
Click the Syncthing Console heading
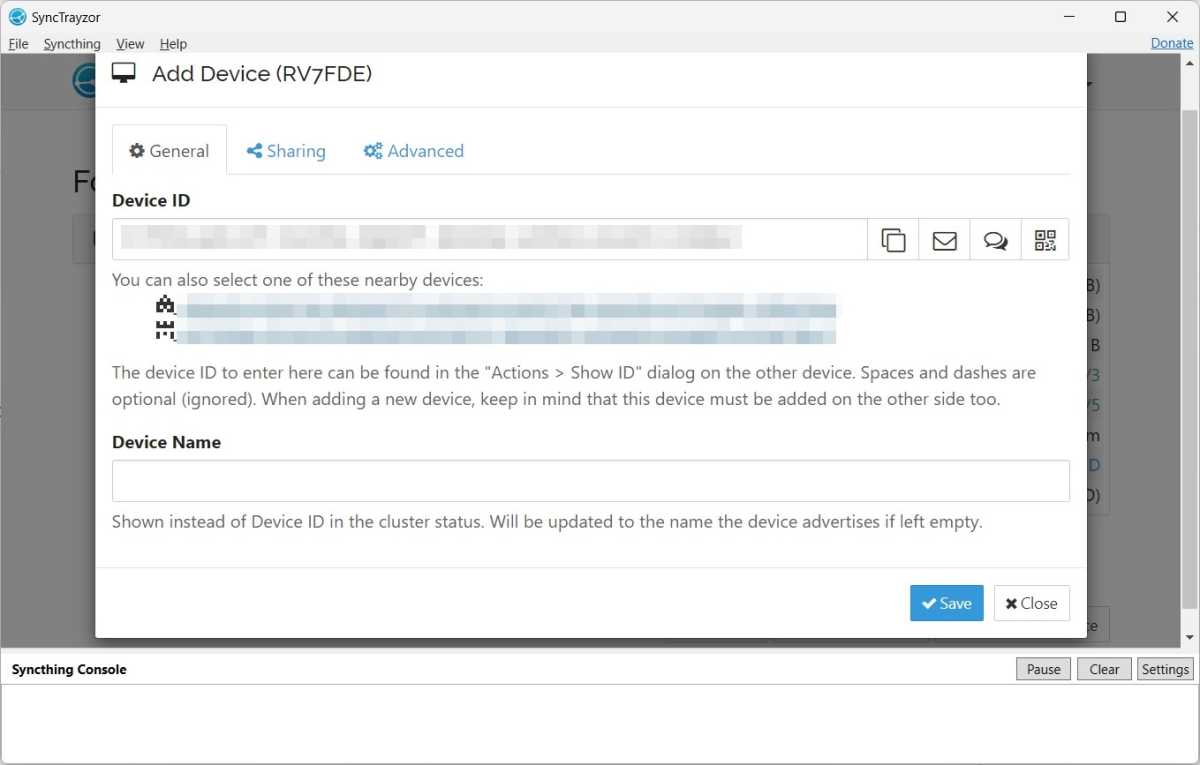click(69, 669)
